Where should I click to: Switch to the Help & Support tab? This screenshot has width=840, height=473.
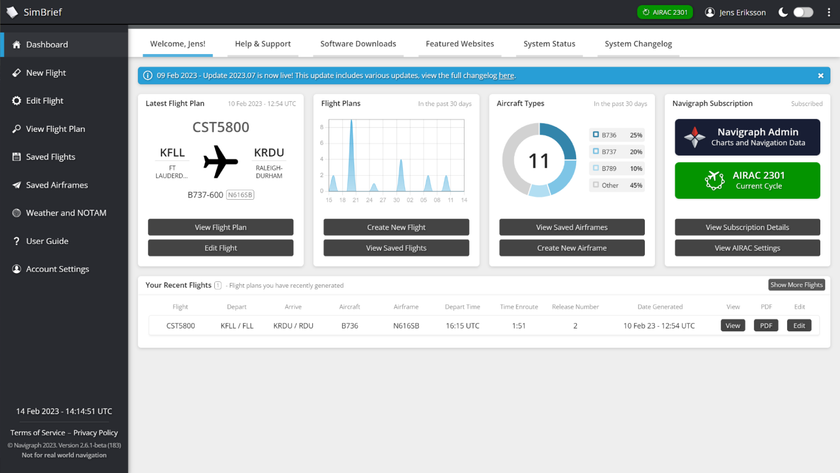(x=263, y=44)
